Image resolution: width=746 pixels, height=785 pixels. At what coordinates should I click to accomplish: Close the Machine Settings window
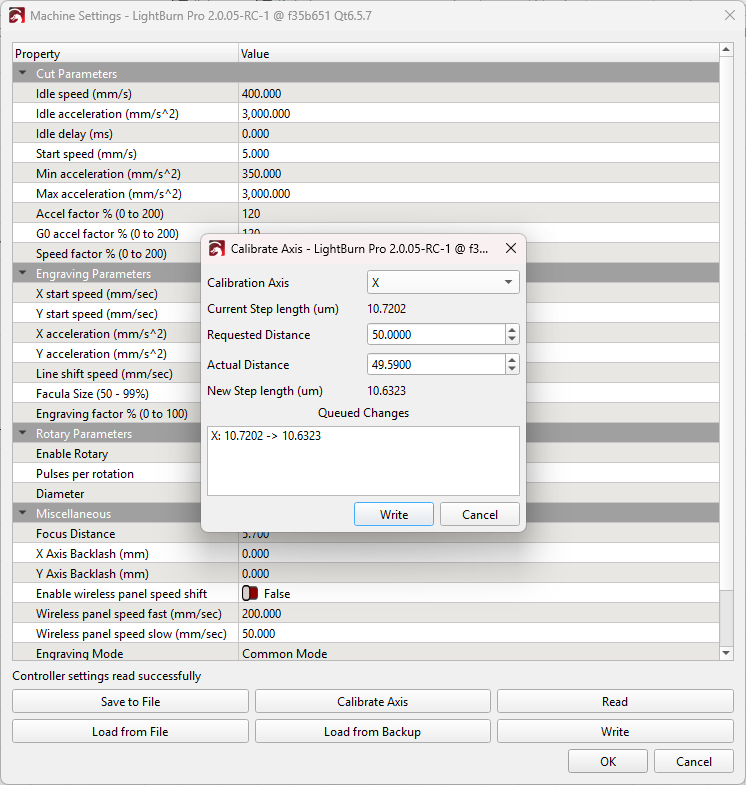[x=729, y=16]
